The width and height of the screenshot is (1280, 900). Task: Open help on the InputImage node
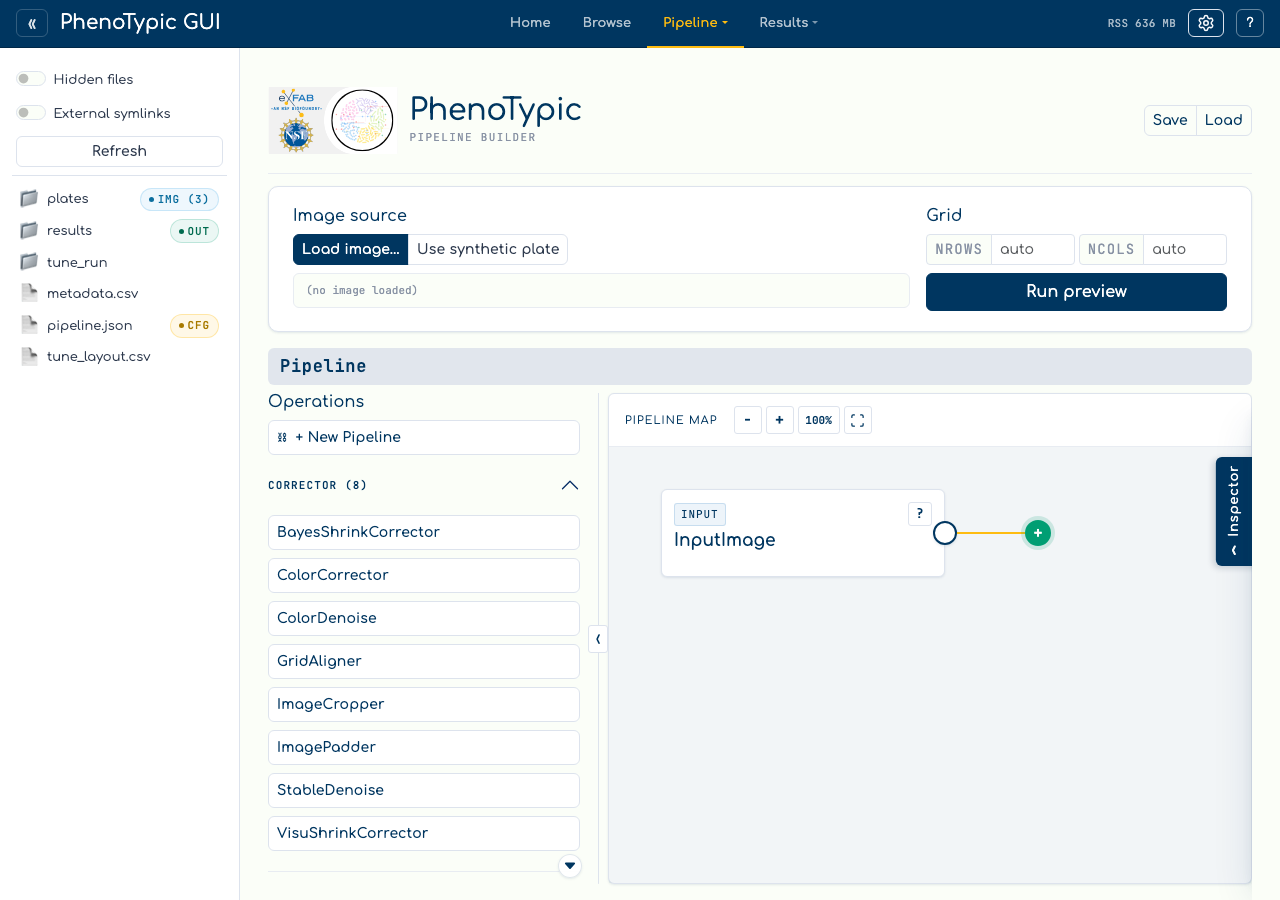click(x=920, y=514)
